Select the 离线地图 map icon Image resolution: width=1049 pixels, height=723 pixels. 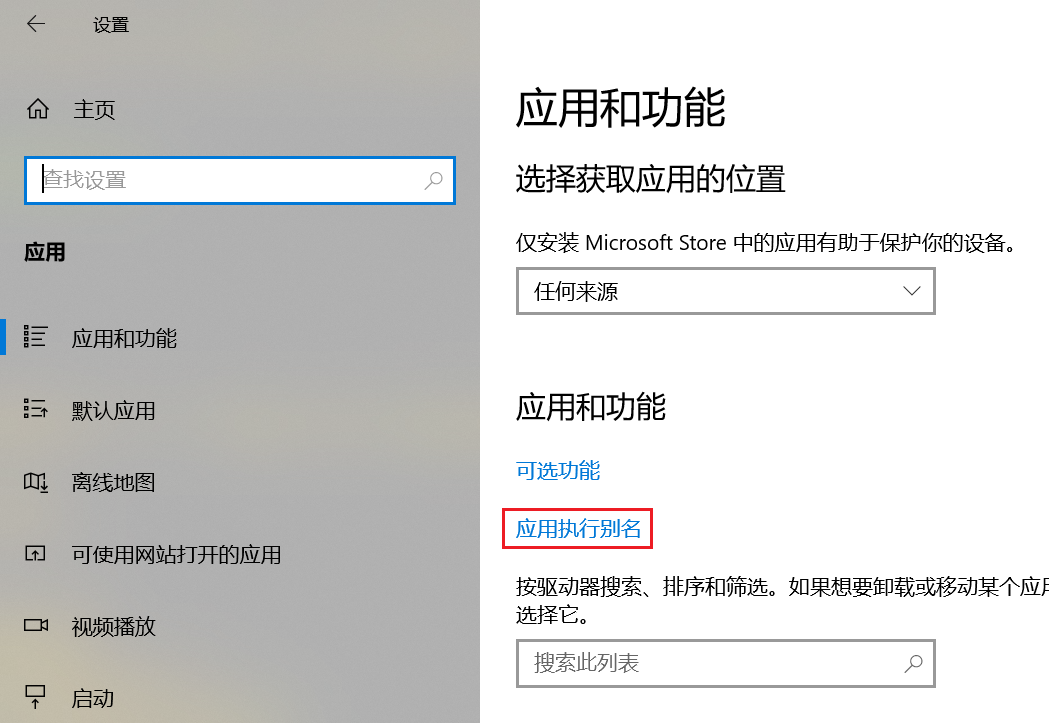[35, 482]
